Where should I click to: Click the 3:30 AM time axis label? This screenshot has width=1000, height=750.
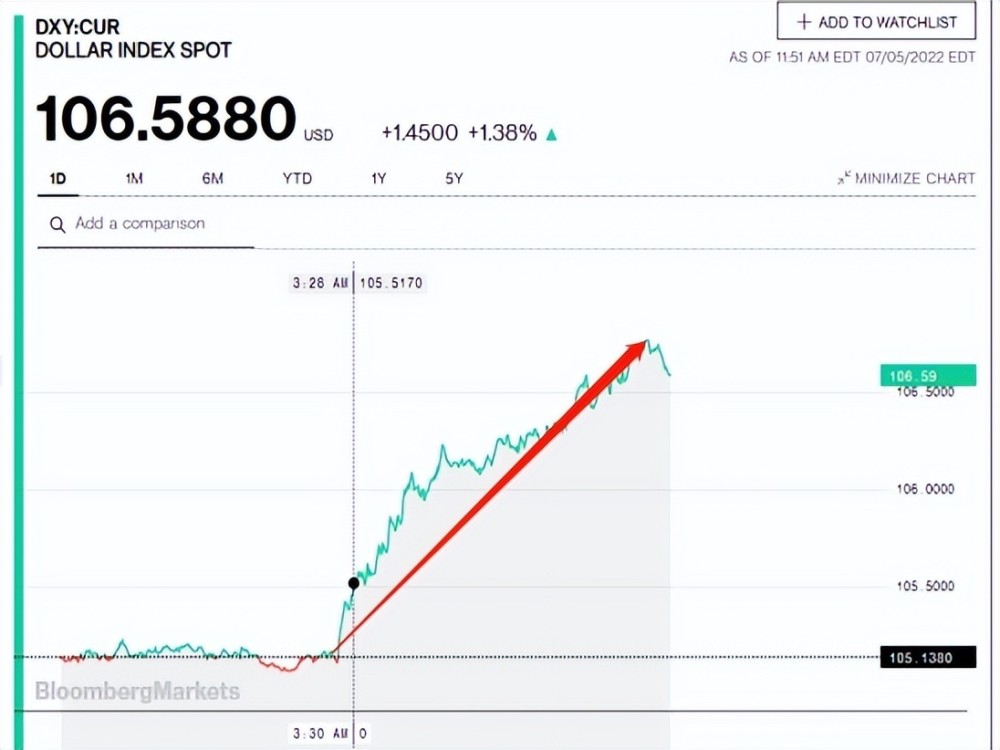click(320, 733)
